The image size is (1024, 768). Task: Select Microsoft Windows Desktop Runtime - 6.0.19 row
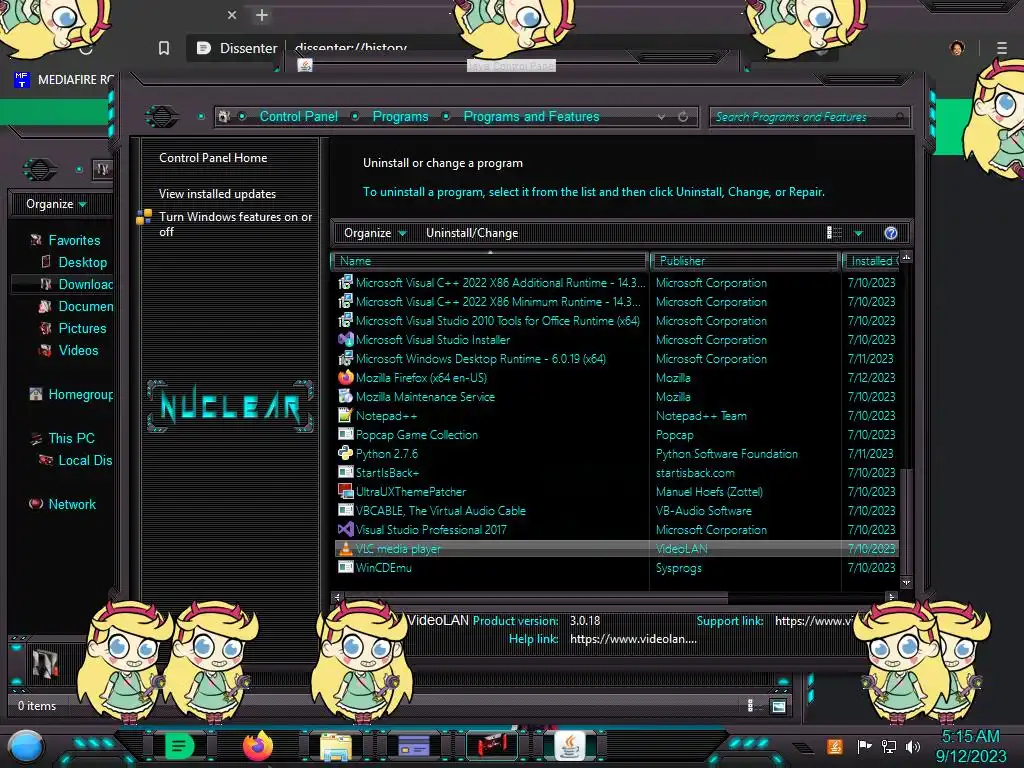pos(616,359)
